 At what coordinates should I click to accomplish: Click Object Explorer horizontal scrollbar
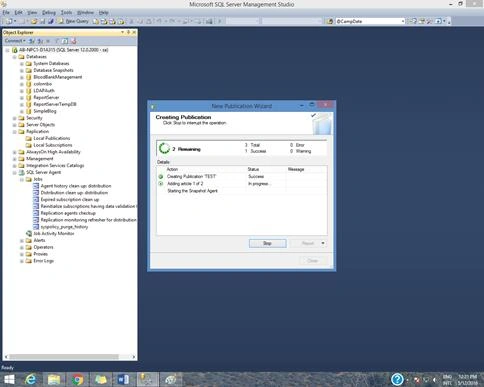tap(63, 357)
